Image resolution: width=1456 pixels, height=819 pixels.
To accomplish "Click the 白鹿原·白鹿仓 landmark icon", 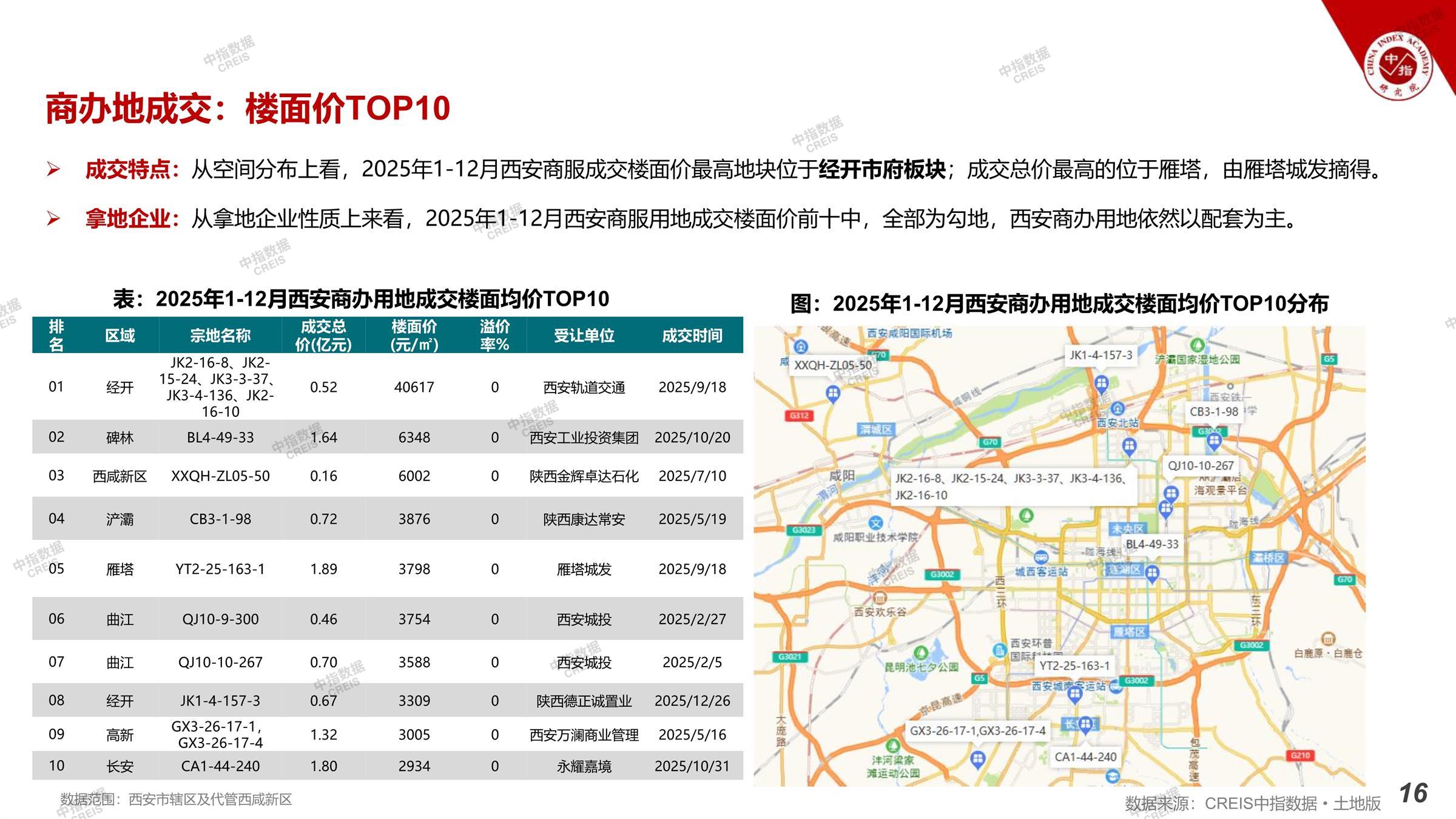I will click(1328, 639).
